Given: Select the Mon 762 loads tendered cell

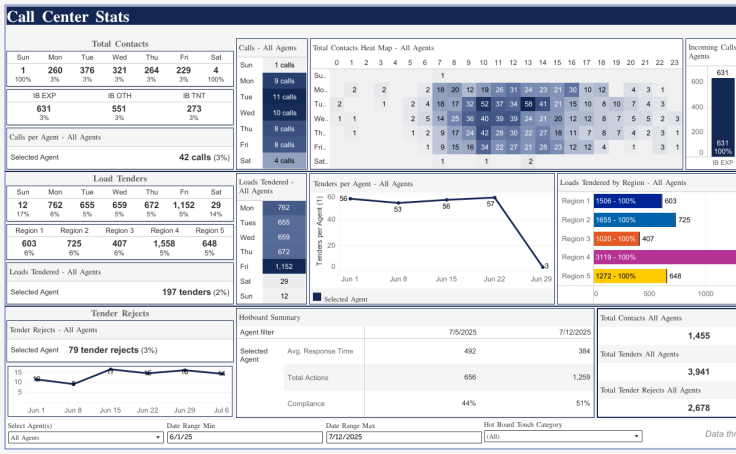Looking at the screenshot, I should (284, 208).
